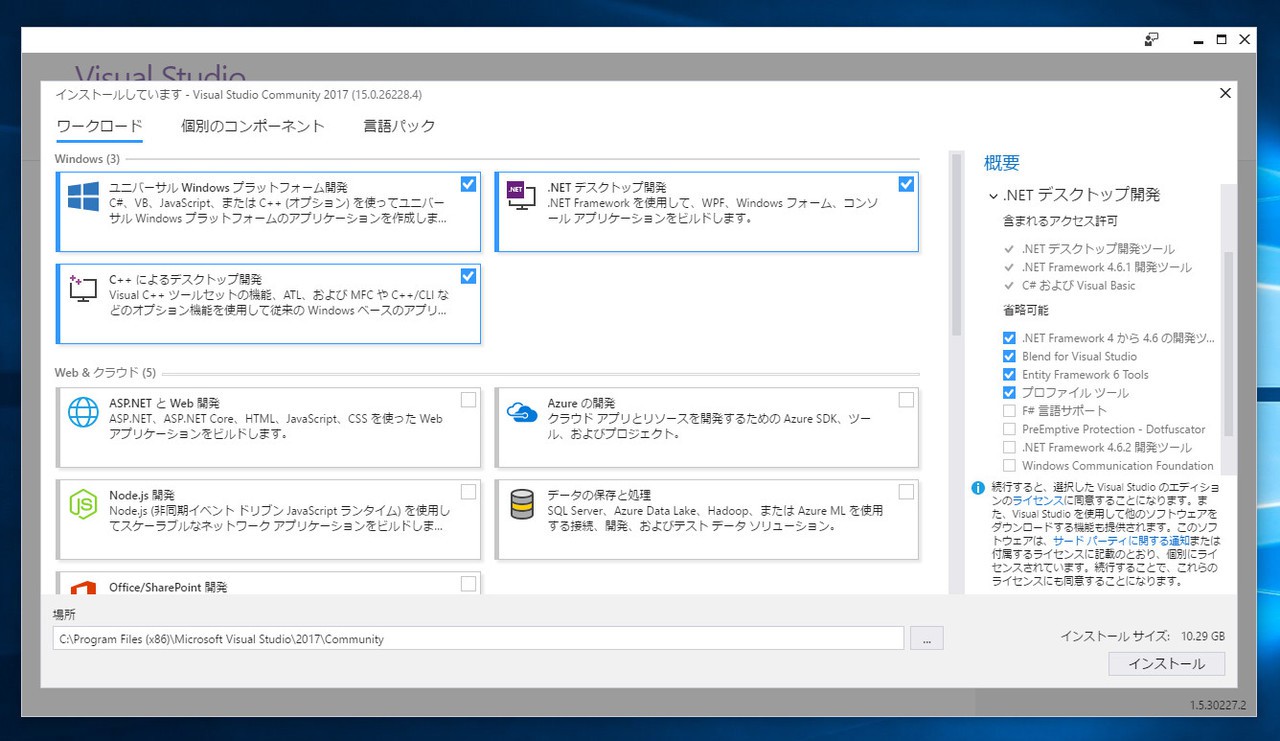Open the ライセンス link

tap(1038, 499)
